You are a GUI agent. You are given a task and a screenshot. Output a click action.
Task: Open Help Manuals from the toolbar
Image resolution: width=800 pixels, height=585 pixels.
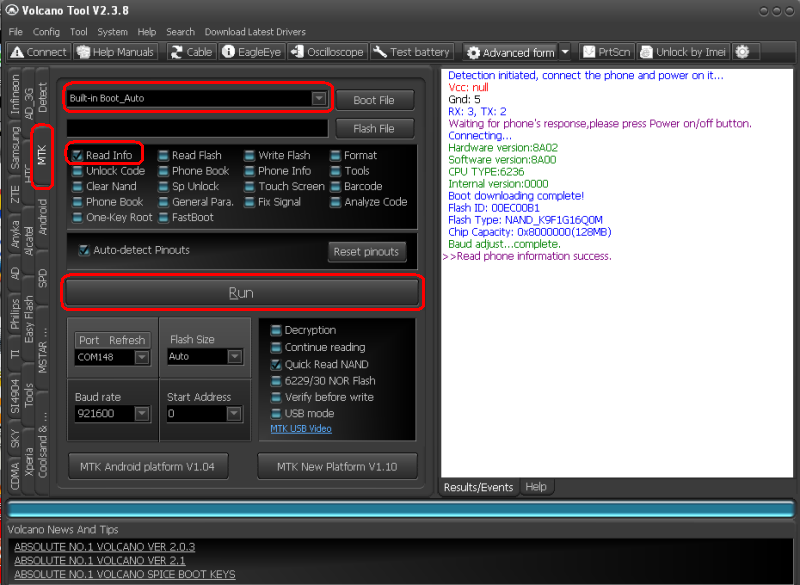83,52
